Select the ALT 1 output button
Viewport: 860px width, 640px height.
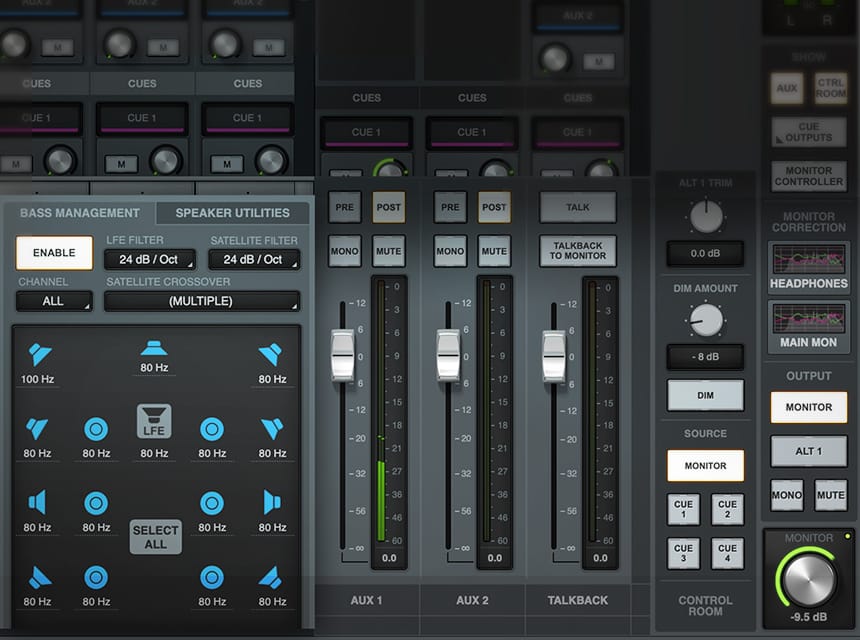pos(808,451)
